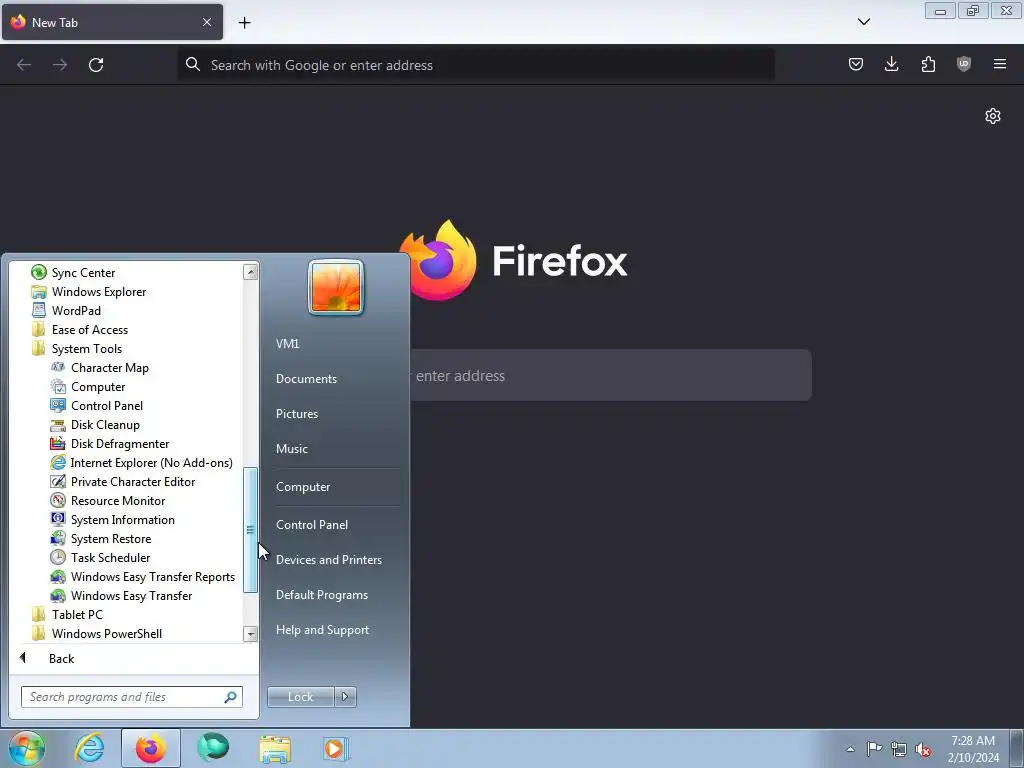Open the file explorer taskbar icon
Viewport: 1024px width, 768px height.
click(275, 748)
